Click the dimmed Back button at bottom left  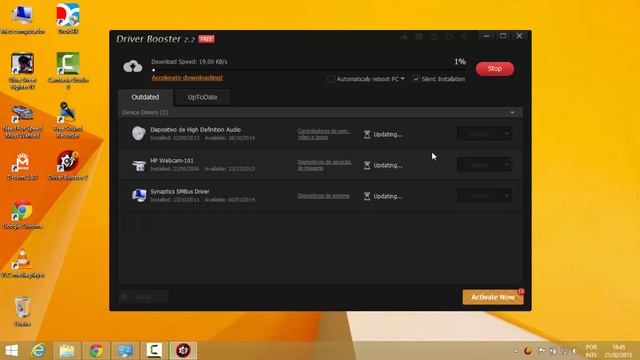143,297
